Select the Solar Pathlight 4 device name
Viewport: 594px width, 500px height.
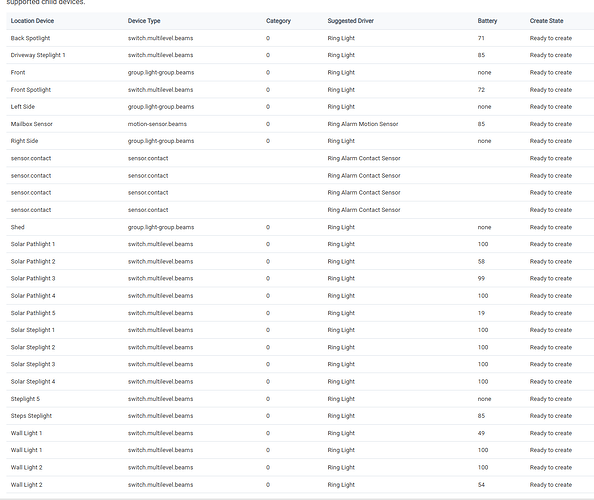[33, 296]
